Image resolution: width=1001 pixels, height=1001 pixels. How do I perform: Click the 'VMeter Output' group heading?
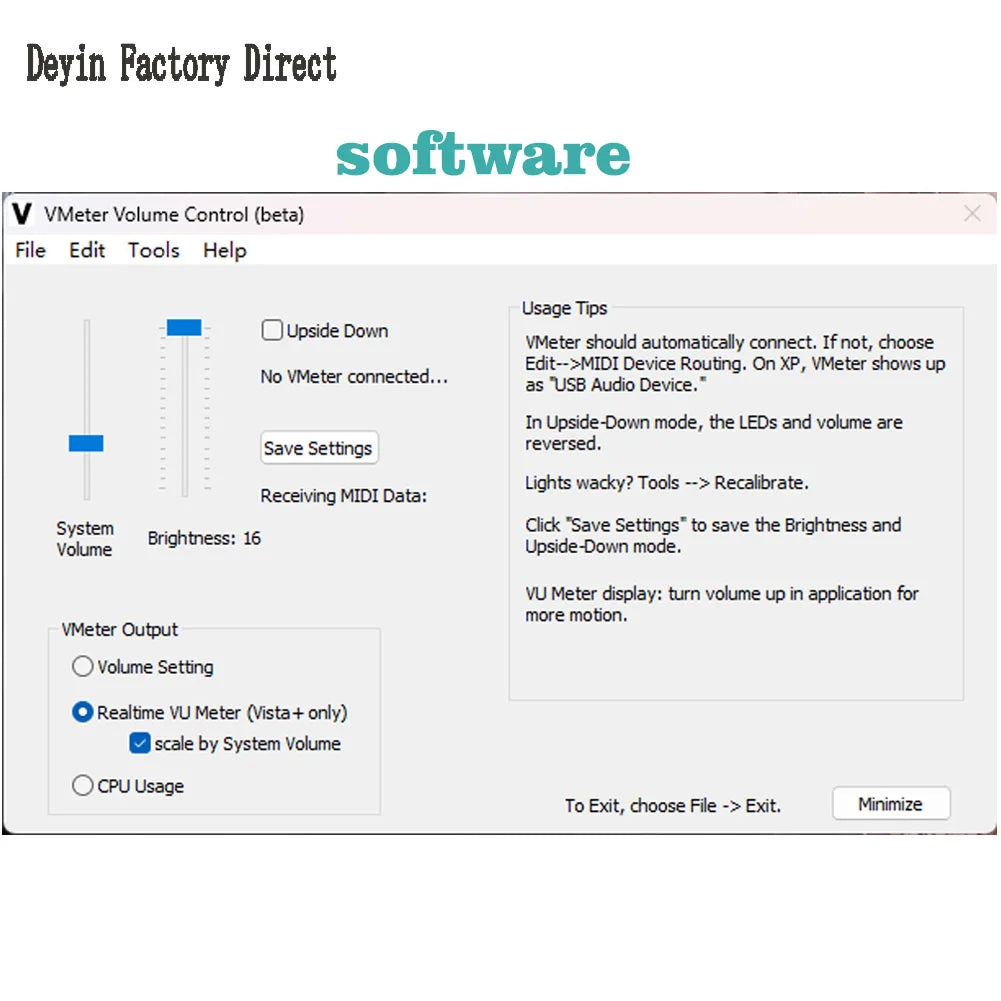point(119,629)
